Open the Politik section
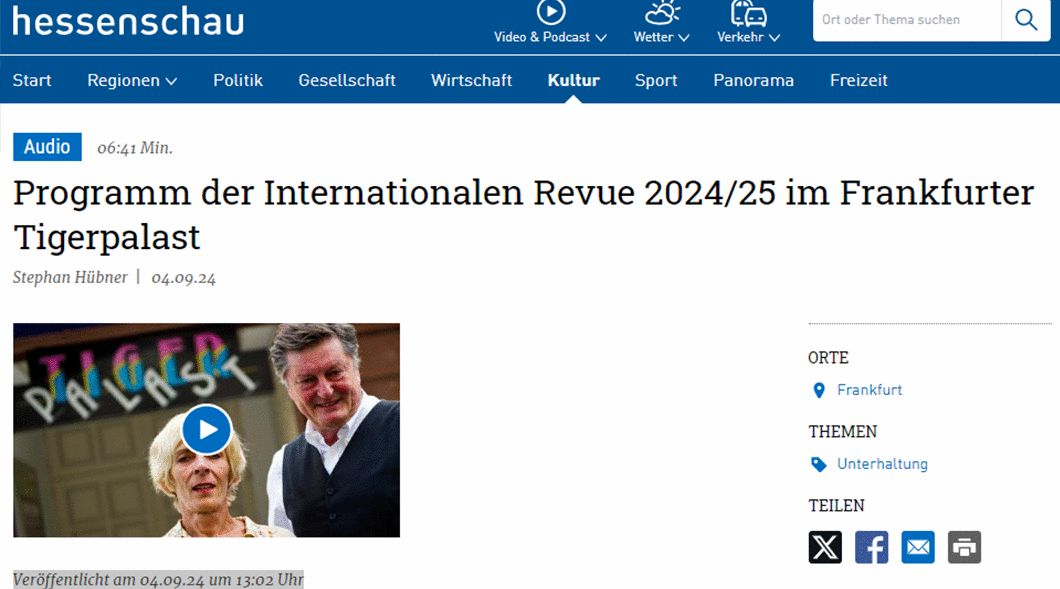The height and width of the screenshot is (589, 1060). (238, 80)
